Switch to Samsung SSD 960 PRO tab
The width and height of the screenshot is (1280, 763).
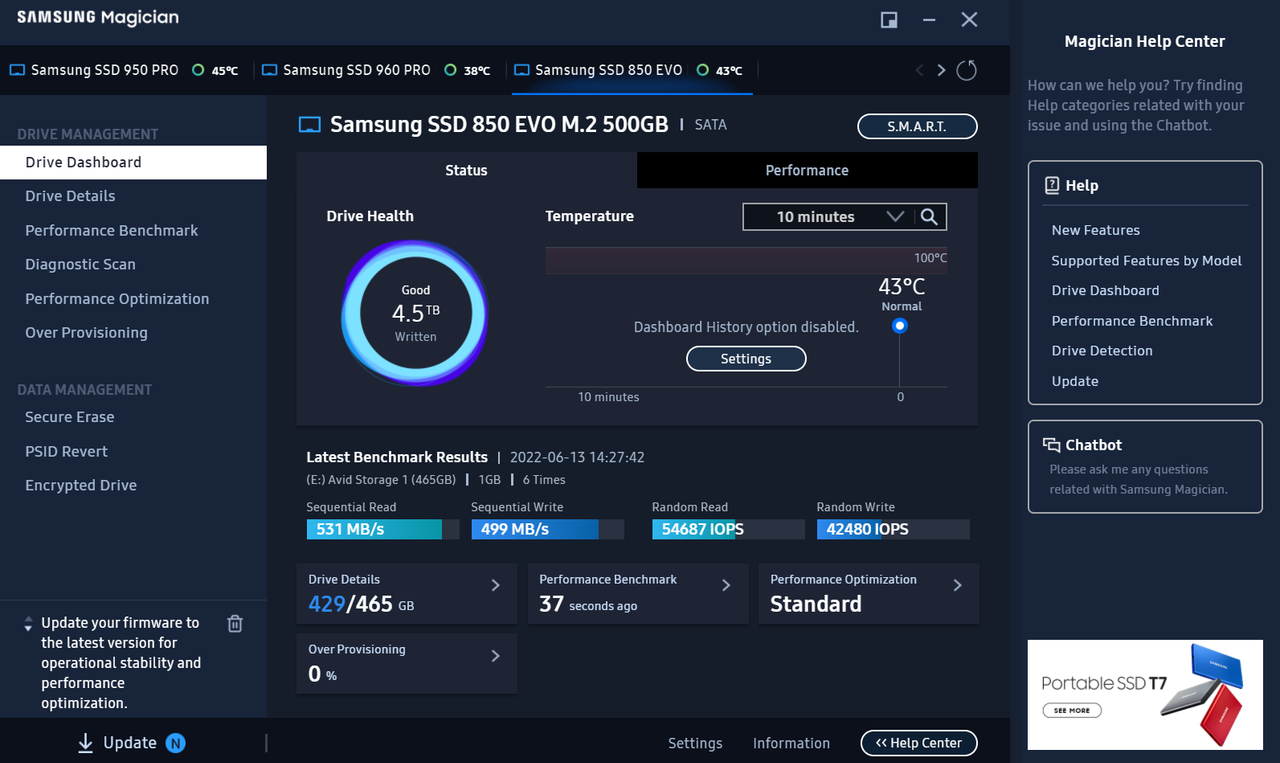(376, 70)
